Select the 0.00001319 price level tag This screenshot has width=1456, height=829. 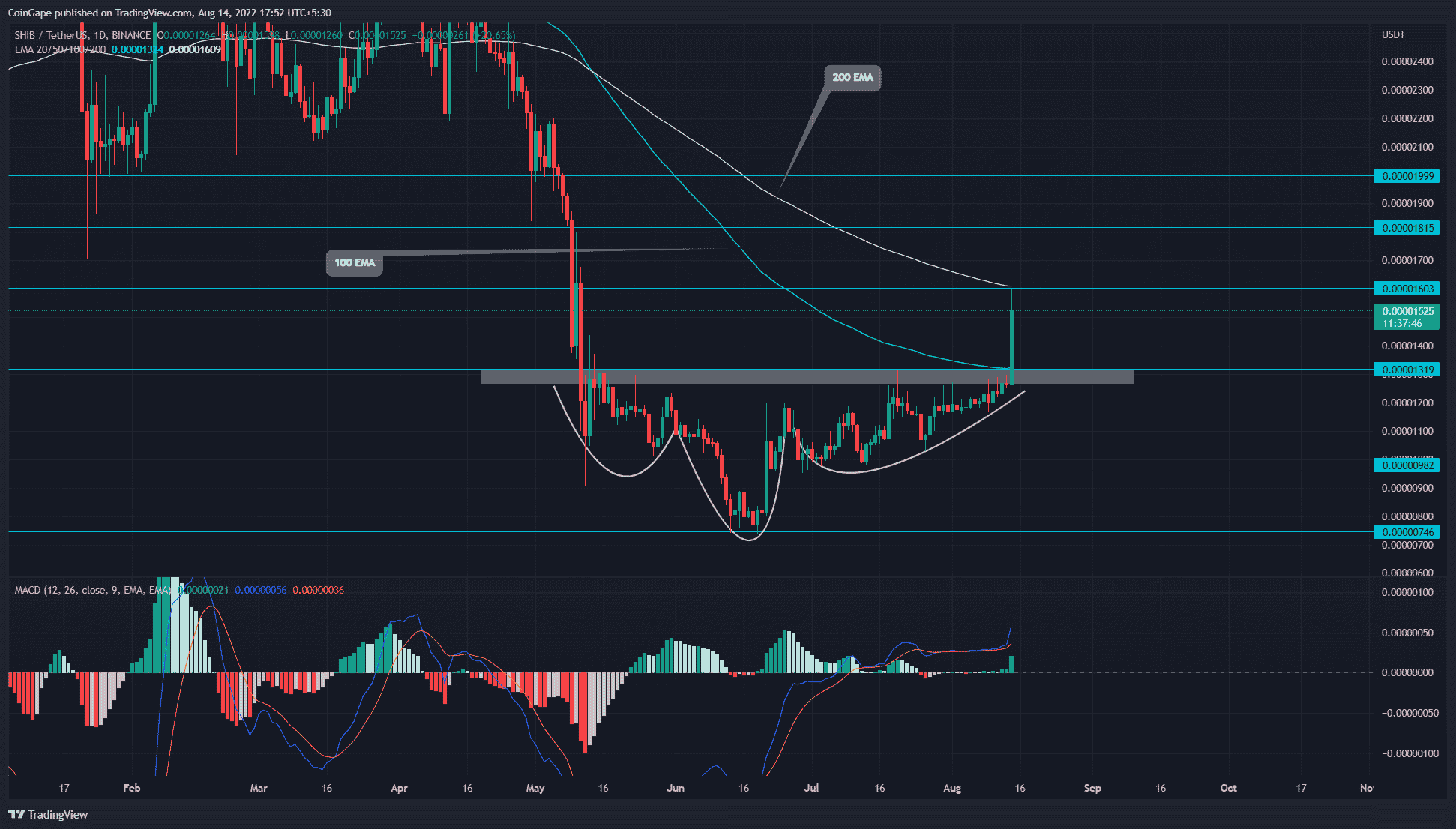pos(1406,370)
